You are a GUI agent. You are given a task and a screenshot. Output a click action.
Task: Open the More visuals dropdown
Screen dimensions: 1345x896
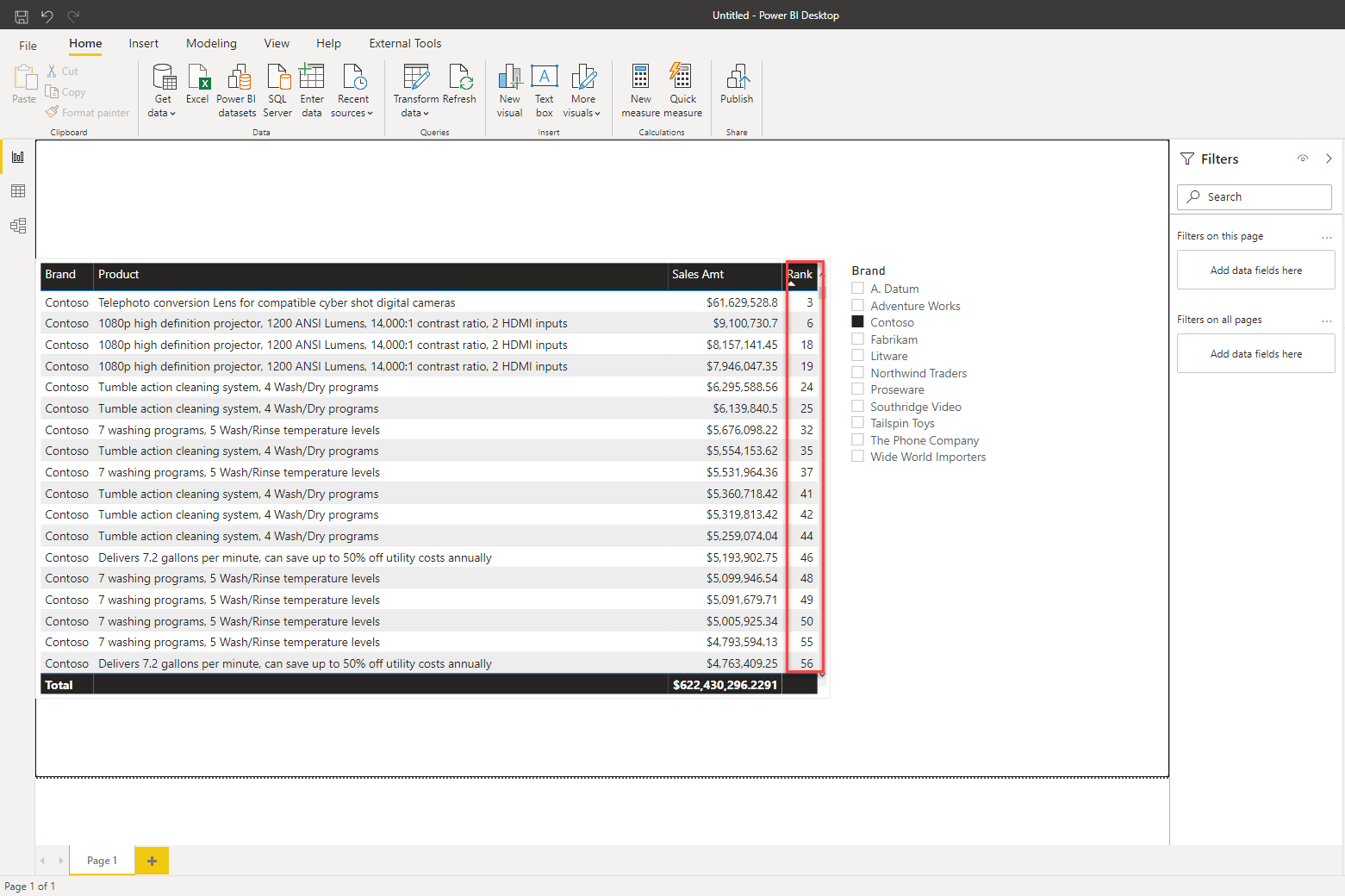point(582,90)
